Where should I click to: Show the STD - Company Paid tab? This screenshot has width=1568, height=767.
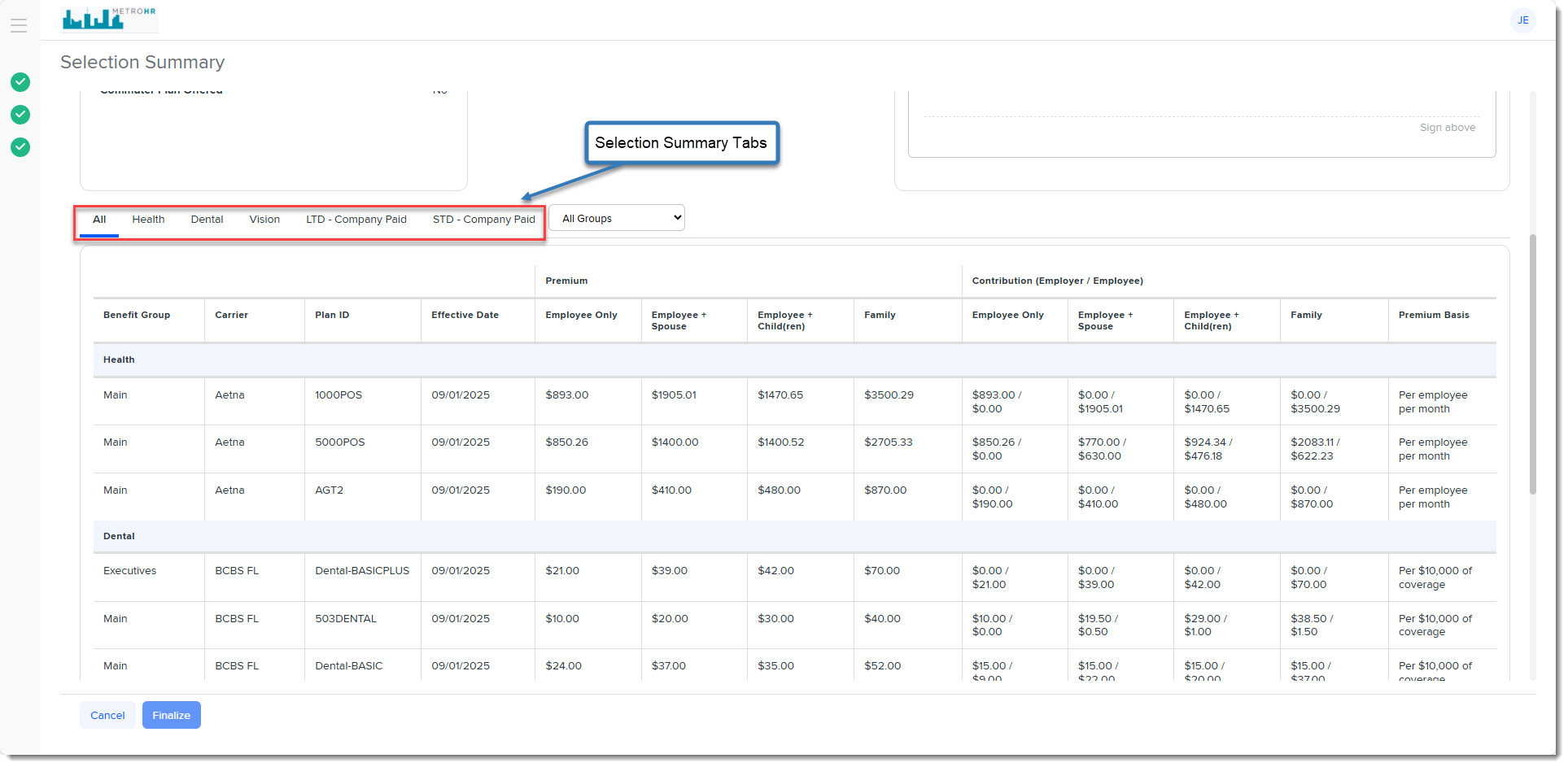tap(483, 220)
